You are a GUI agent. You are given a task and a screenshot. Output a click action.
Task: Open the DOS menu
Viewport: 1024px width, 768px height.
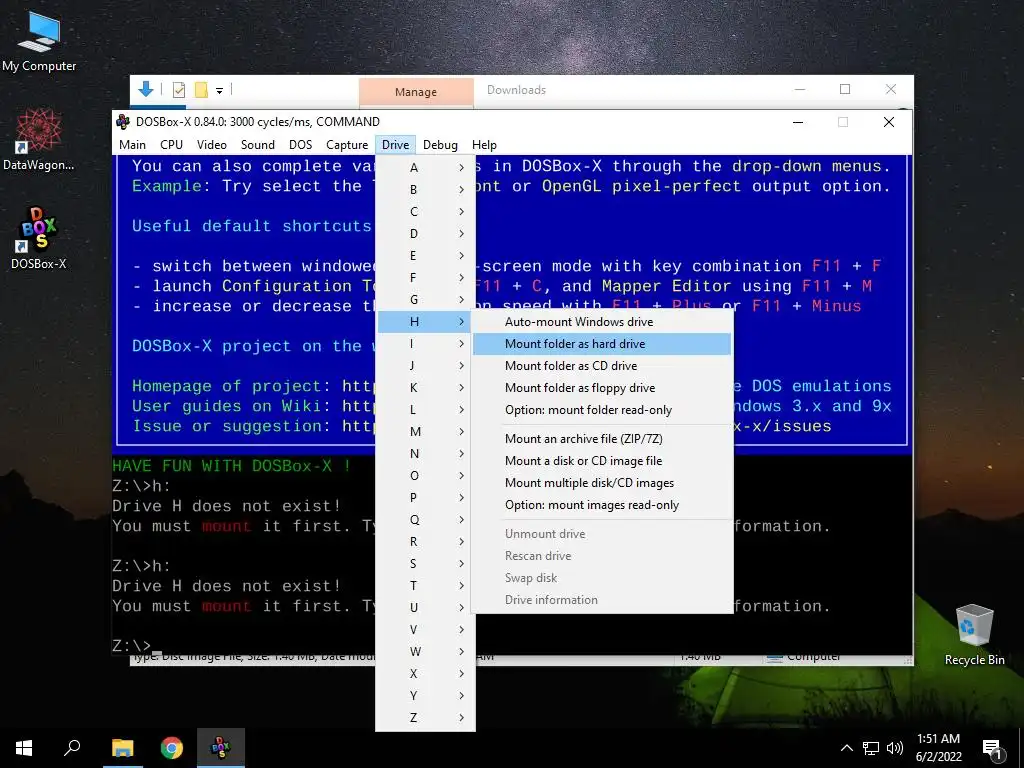pos(300,145)
